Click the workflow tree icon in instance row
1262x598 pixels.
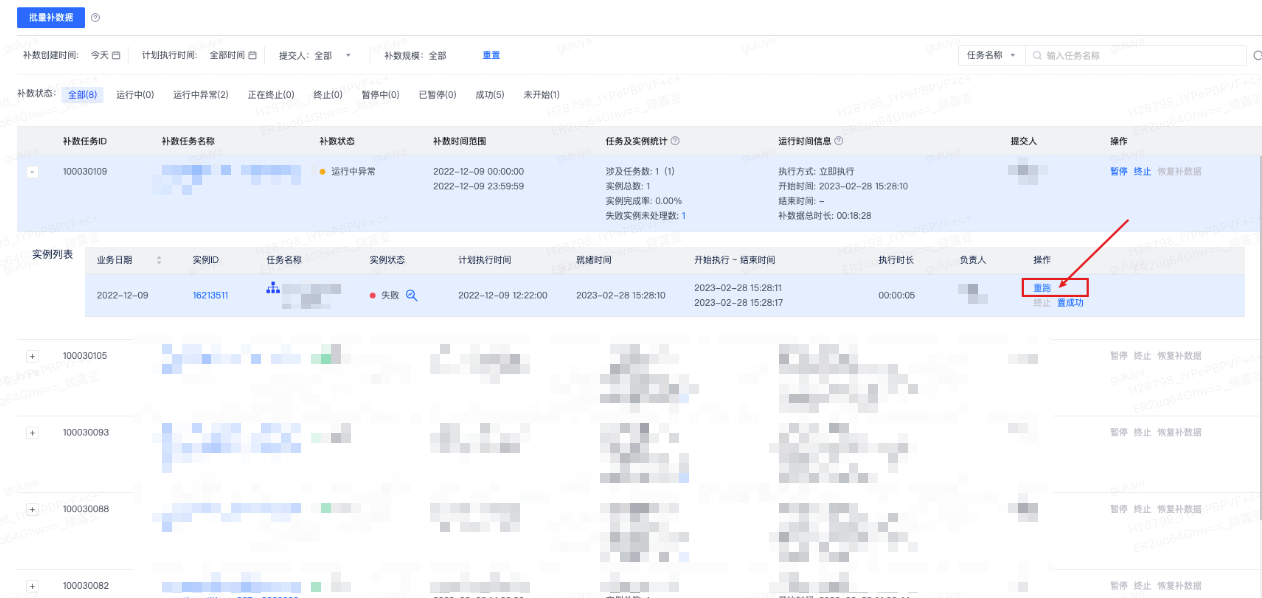(273, 288)
